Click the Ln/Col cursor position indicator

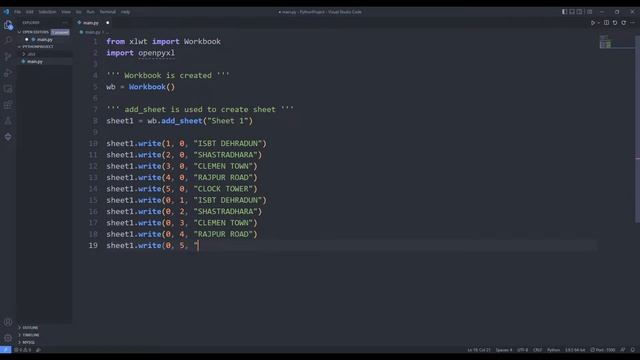click(x=479, y=350)
